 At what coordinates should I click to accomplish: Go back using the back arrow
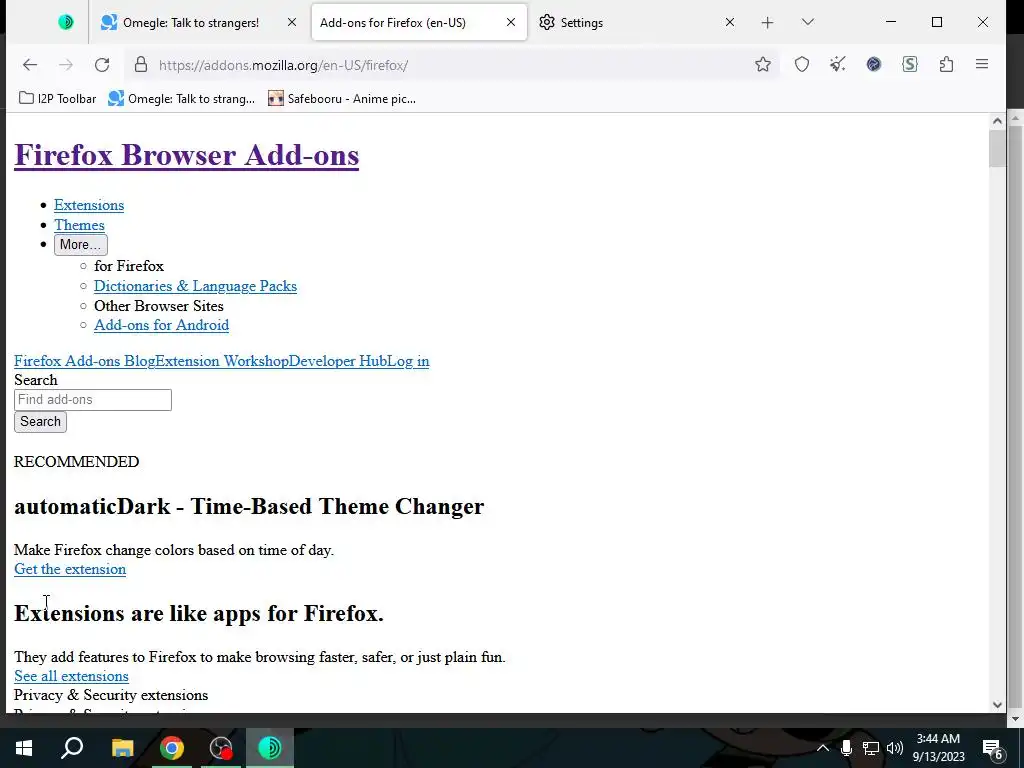(x=30, y=65)
